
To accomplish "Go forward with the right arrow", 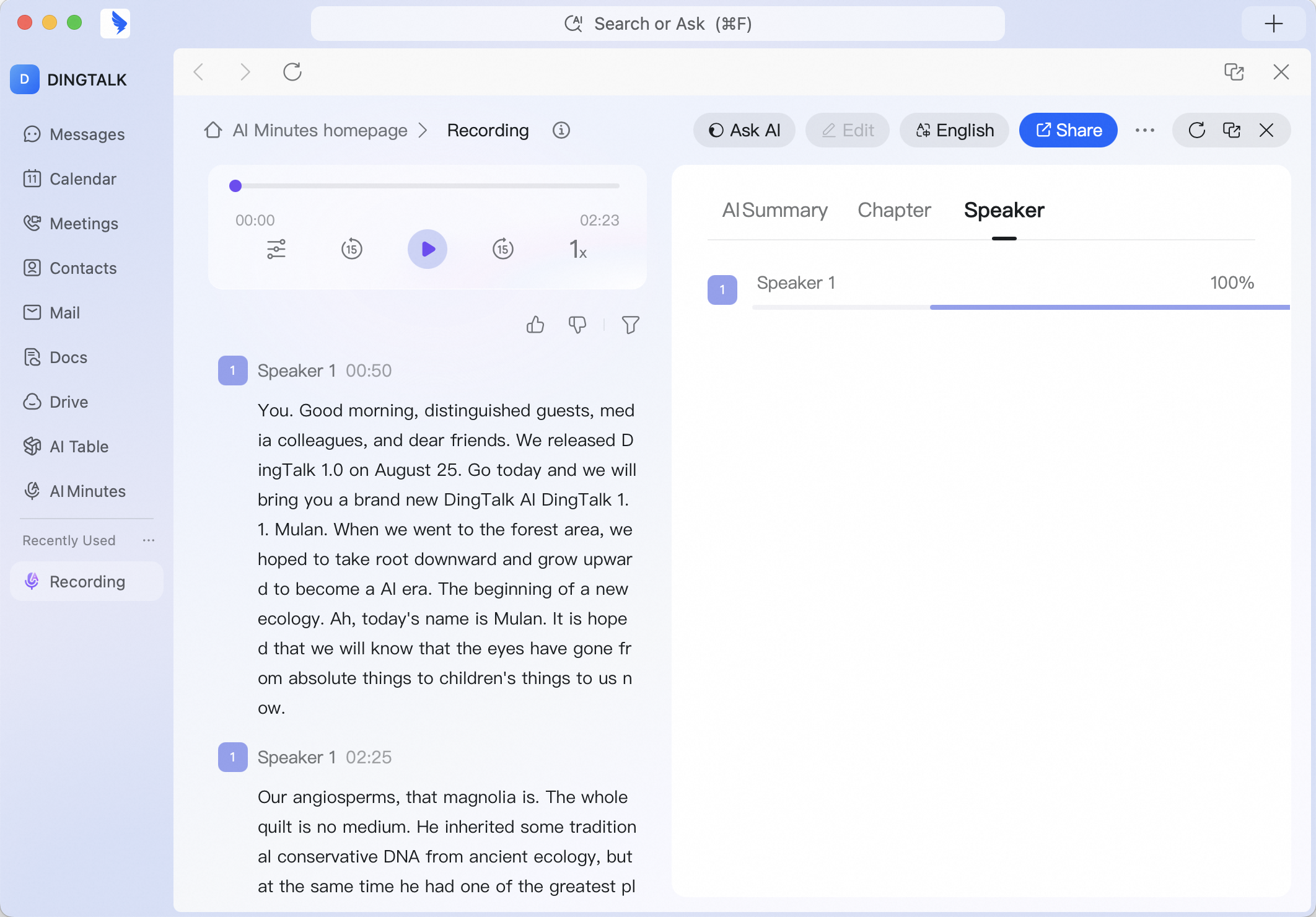I will [x=245, y=72].
